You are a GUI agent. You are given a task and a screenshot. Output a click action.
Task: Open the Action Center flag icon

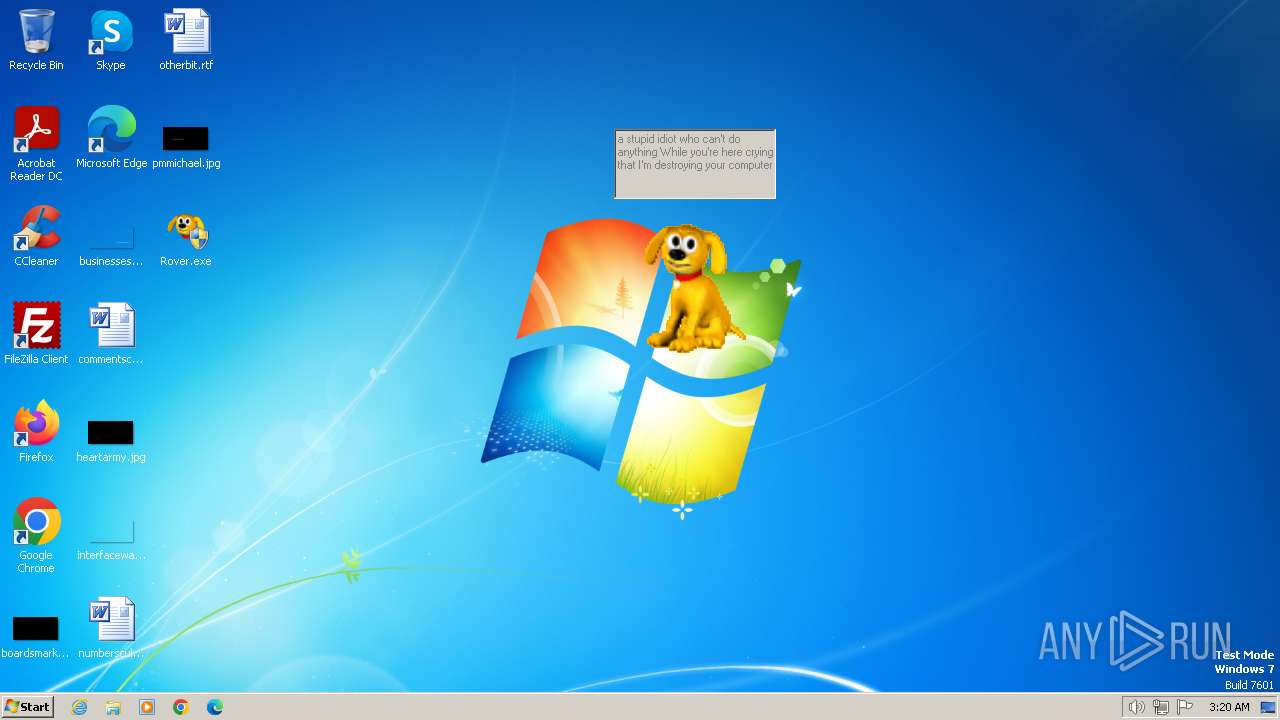pos(1185,707)
